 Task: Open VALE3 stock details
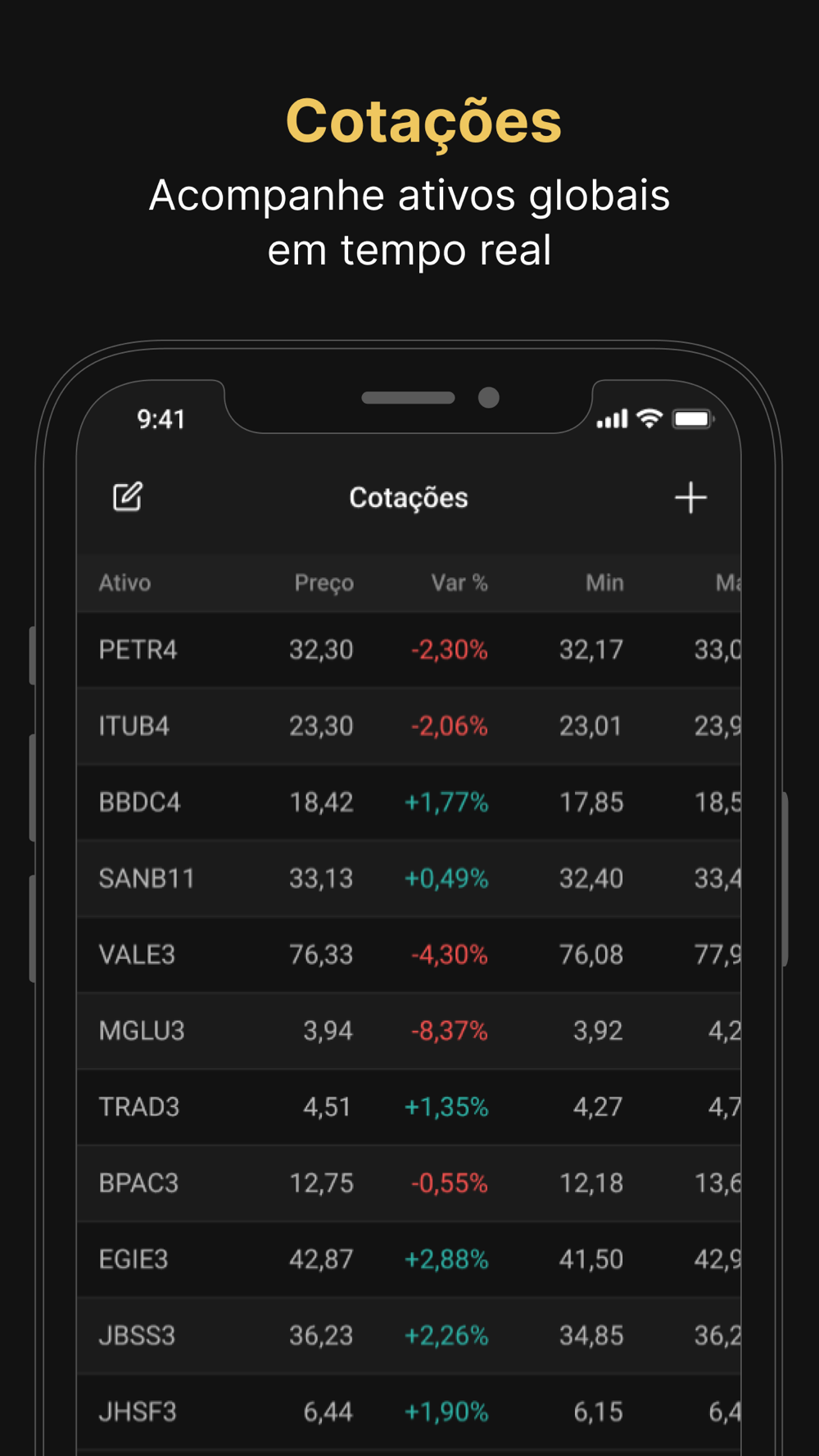[409, 955]
